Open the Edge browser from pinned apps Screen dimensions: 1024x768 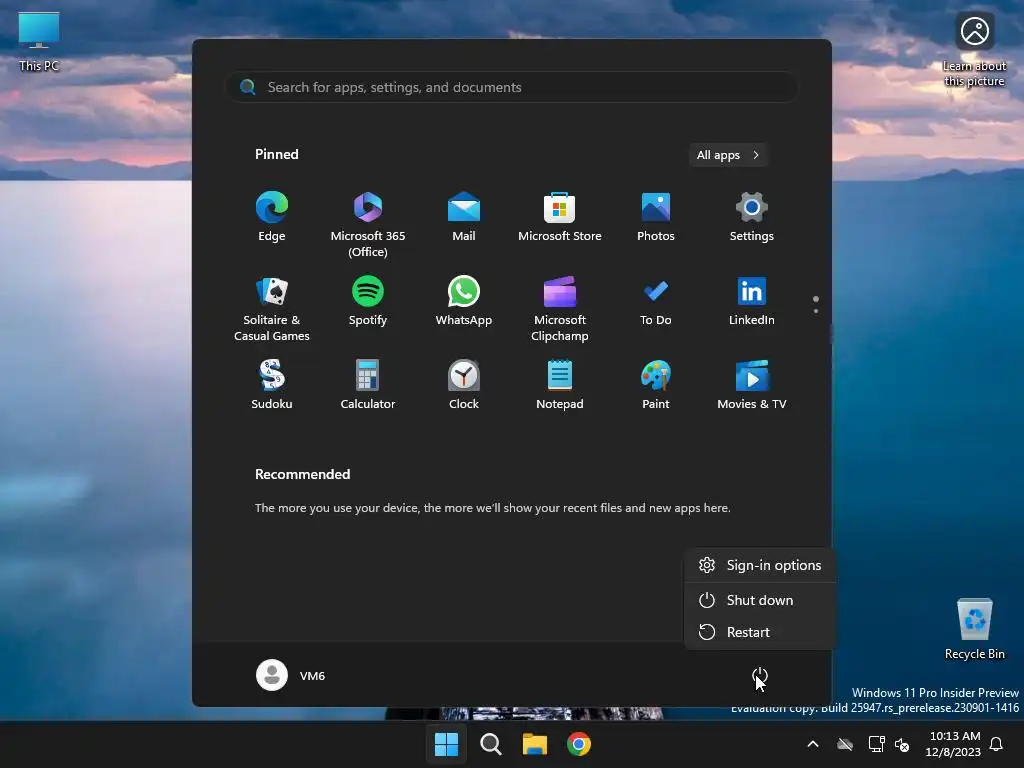272,217
